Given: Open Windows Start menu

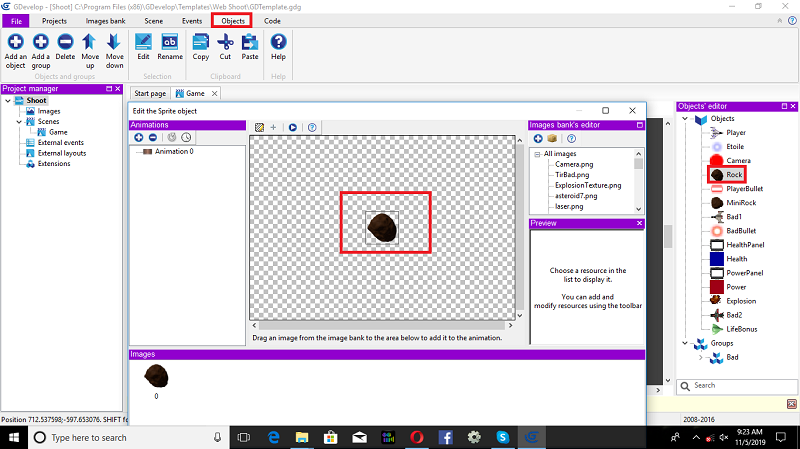Looking at the screenshot, I should (14, 438).
